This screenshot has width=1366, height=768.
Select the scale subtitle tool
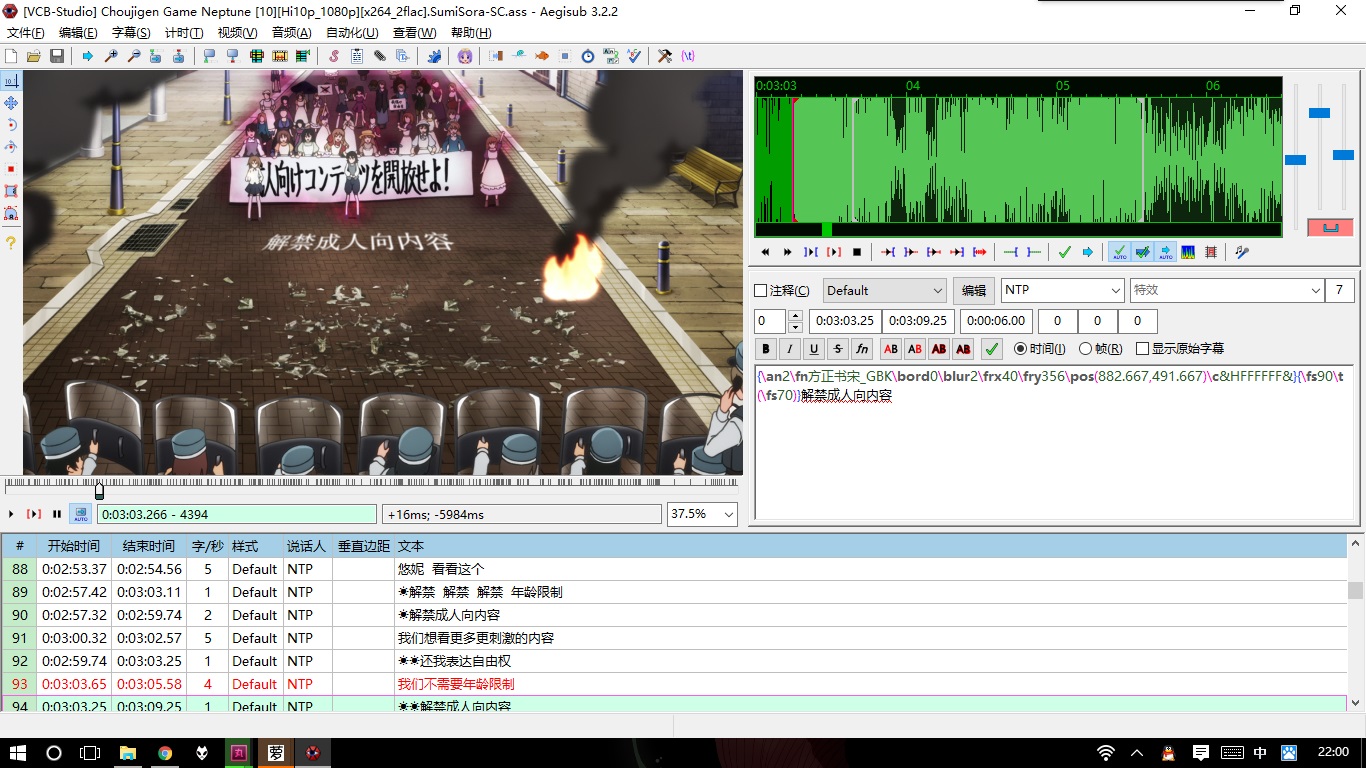11,169
